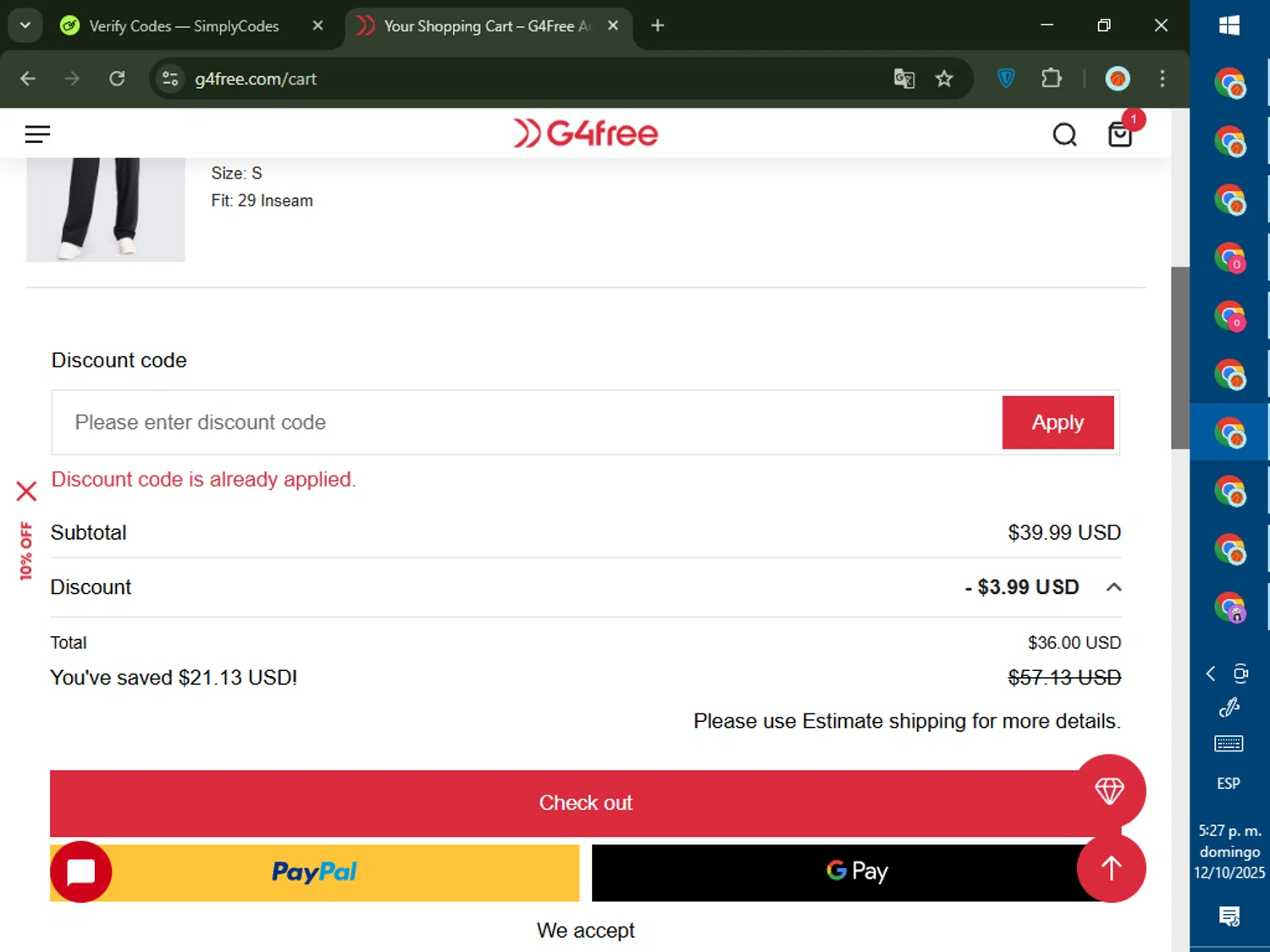
Task: Show hidden tray icons chevron
Action: [1211, 674]
